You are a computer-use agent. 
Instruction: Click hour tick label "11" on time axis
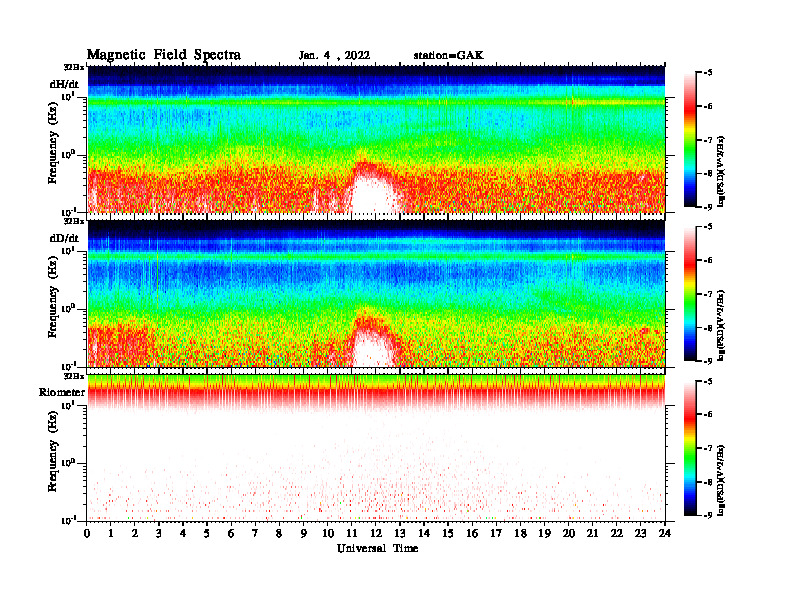tap(352, 534)
